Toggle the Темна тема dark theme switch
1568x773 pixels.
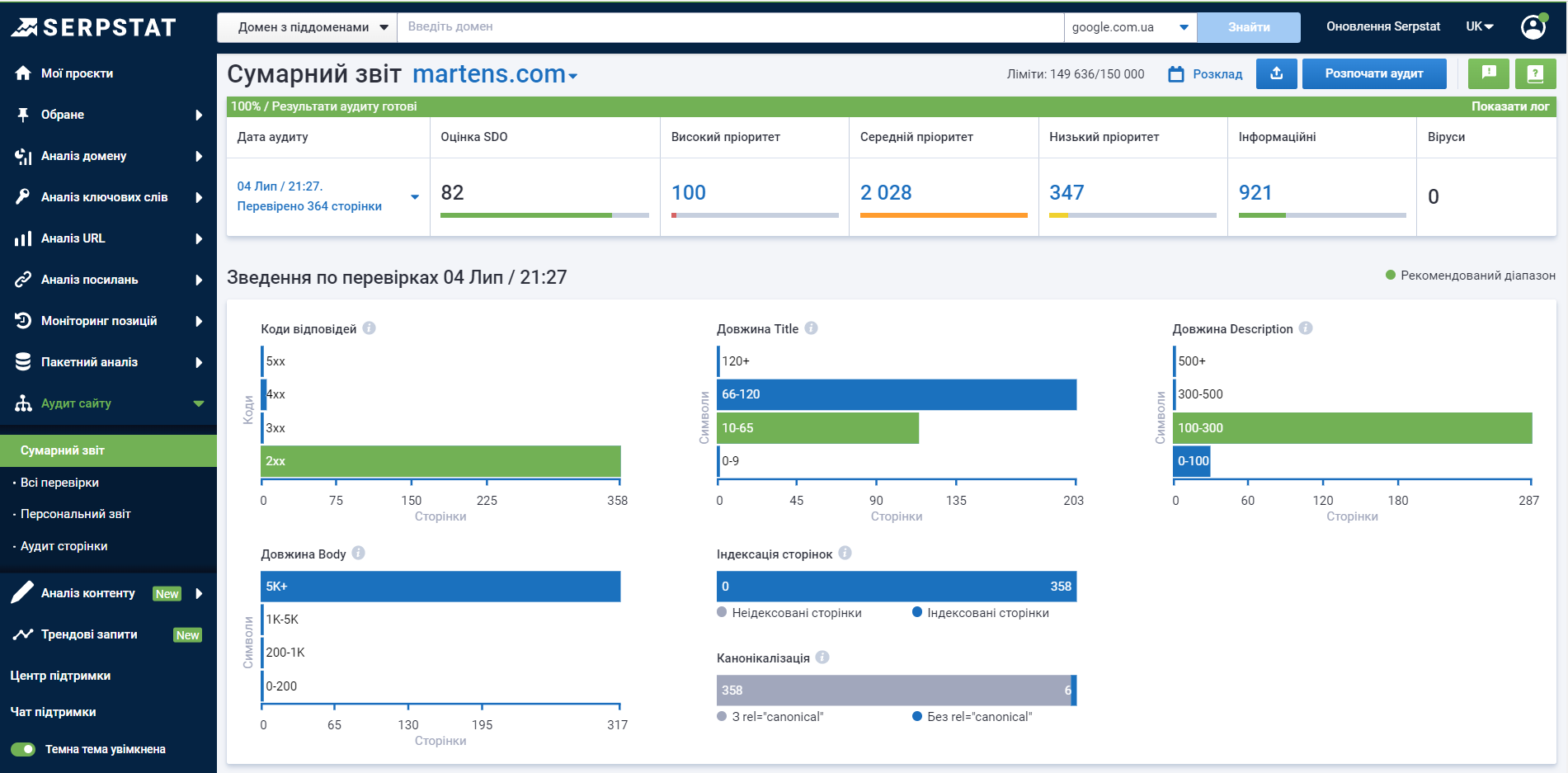(23, 749)
